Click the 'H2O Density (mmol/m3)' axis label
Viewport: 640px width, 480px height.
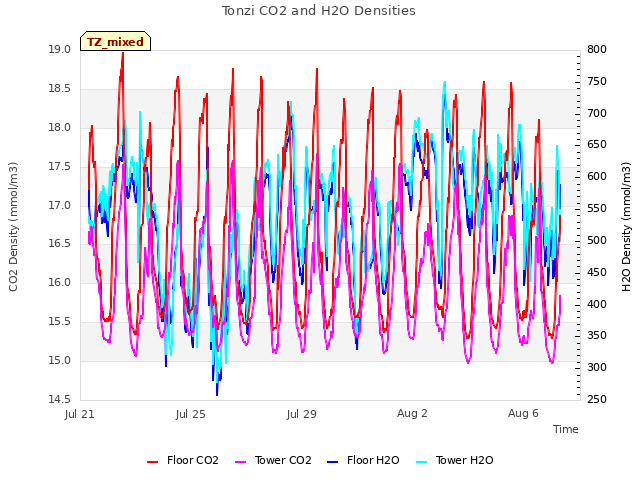click(627, 227)
